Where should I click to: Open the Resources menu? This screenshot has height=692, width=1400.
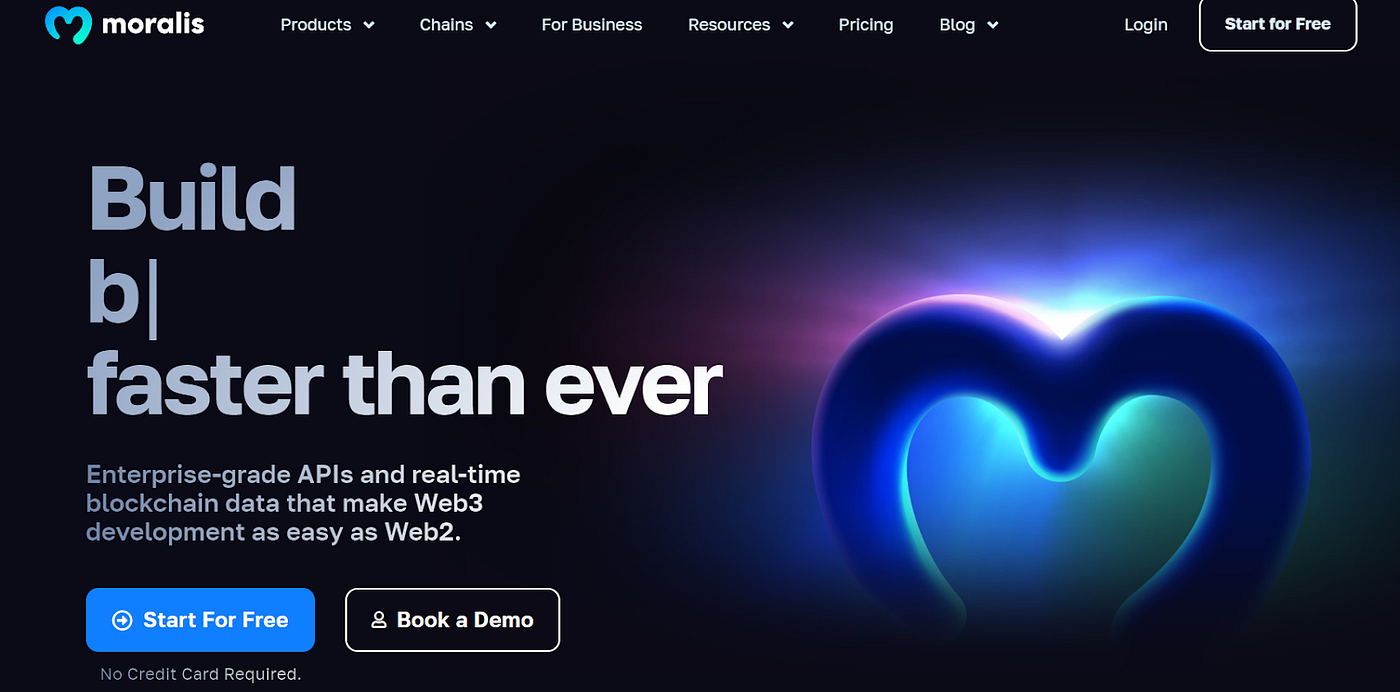coord(741,25)
